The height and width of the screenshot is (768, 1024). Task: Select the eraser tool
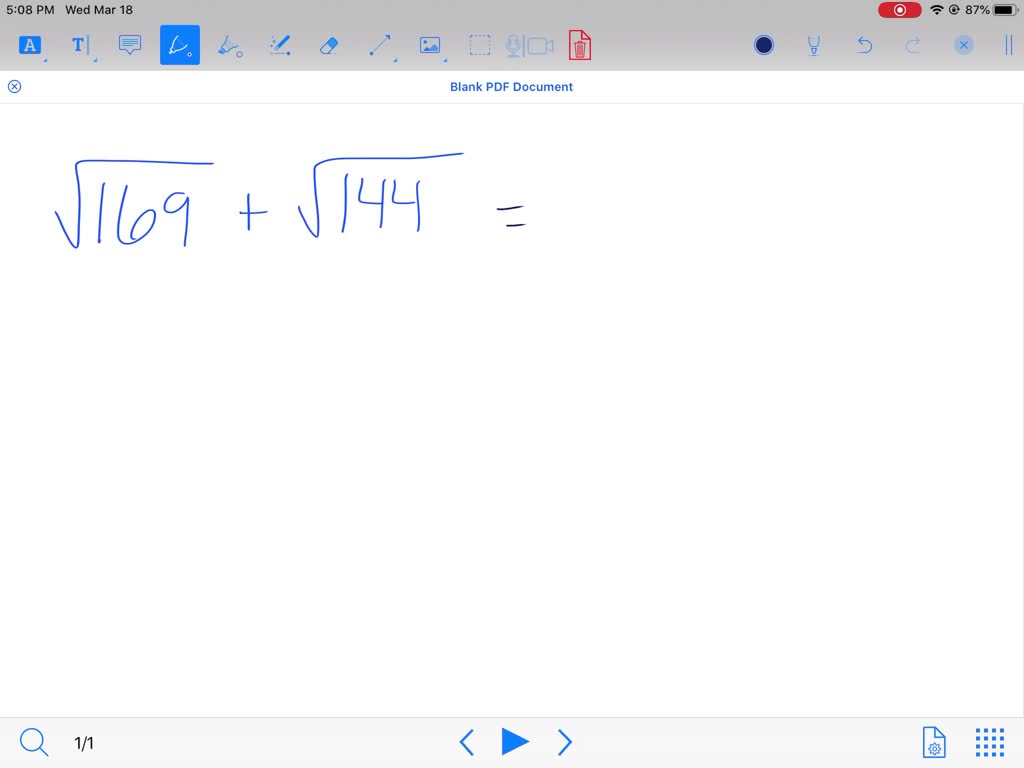(x=329, y=44)
